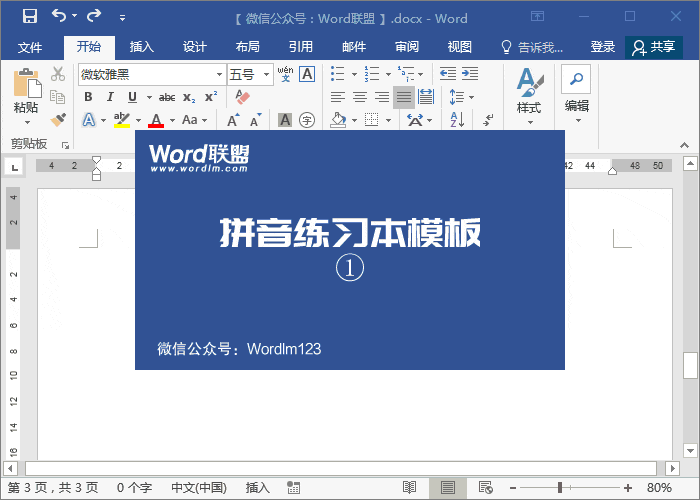Screen dimensions: 700x500
Task: Apply red font color
Action: (156, 120)
